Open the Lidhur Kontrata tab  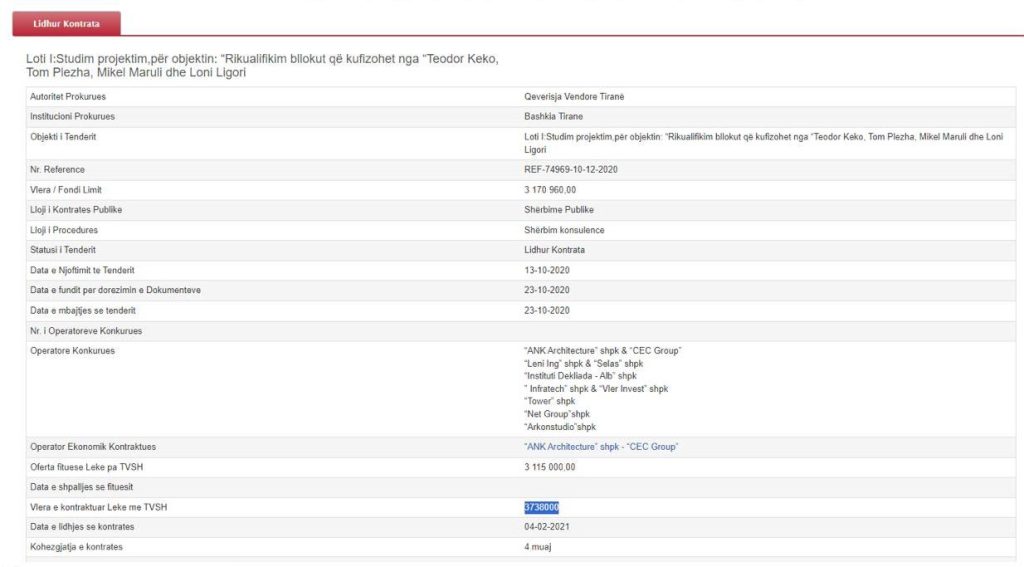click(x=67, y=23)
